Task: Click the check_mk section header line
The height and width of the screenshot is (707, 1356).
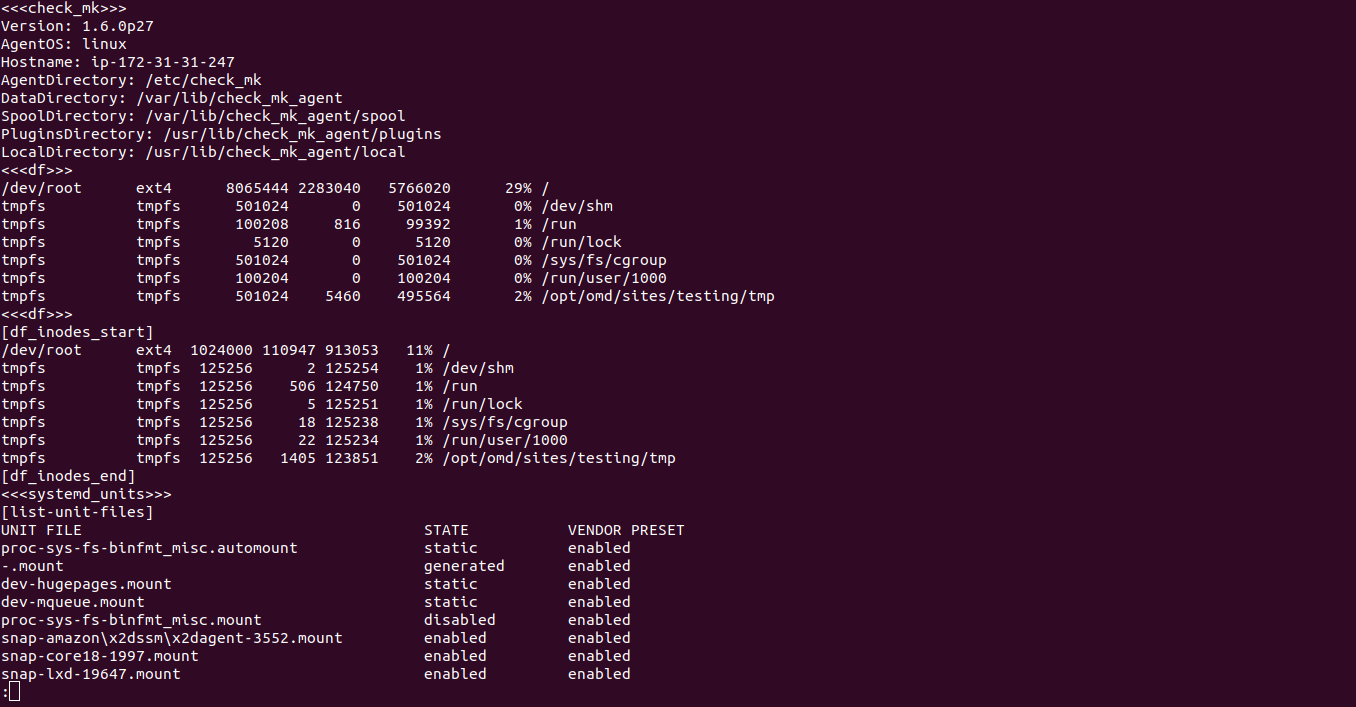Action: (64, 8)
